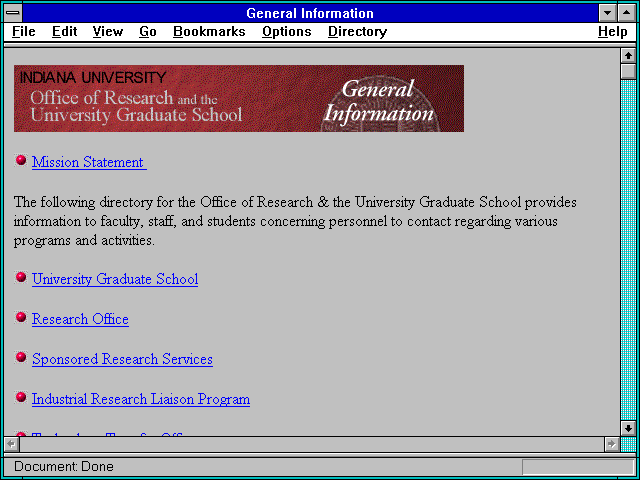The image size is (640, 480).
Task: Follow the Mission Statement link
Action: (x=89, y=162)
